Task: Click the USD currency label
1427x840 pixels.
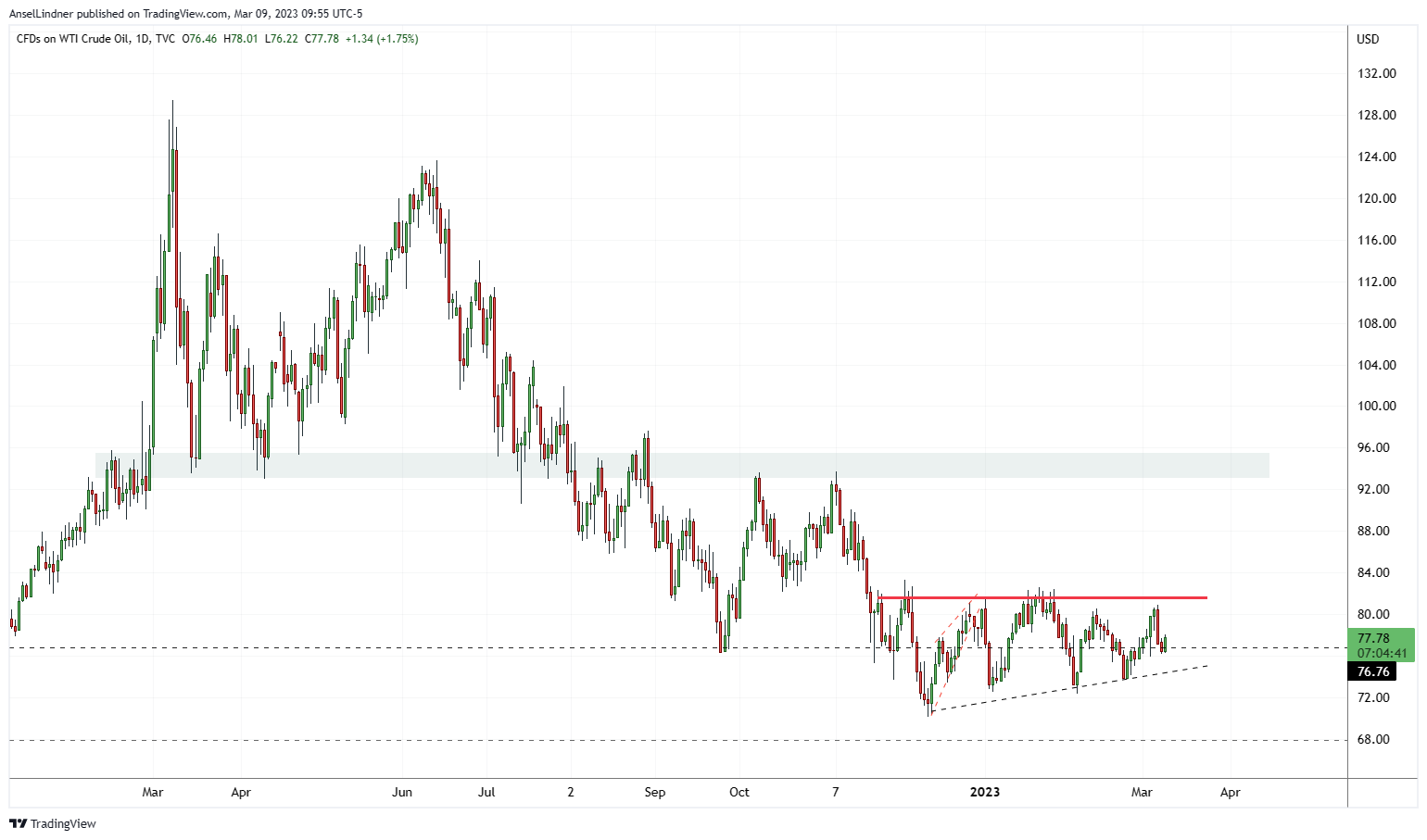Action: point(1368,39)
